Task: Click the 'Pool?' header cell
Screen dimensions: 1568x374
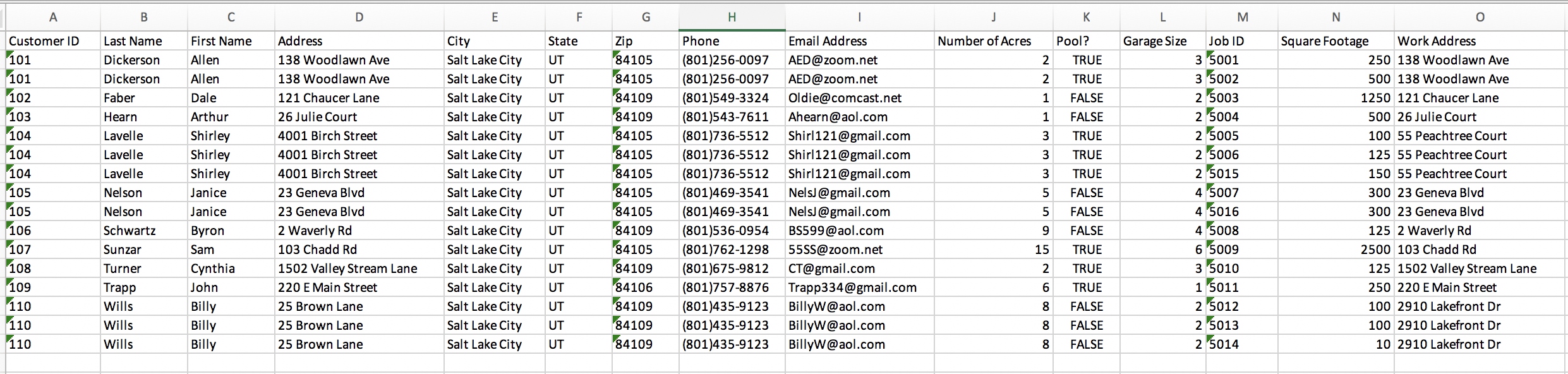Action: point(1087,41)
